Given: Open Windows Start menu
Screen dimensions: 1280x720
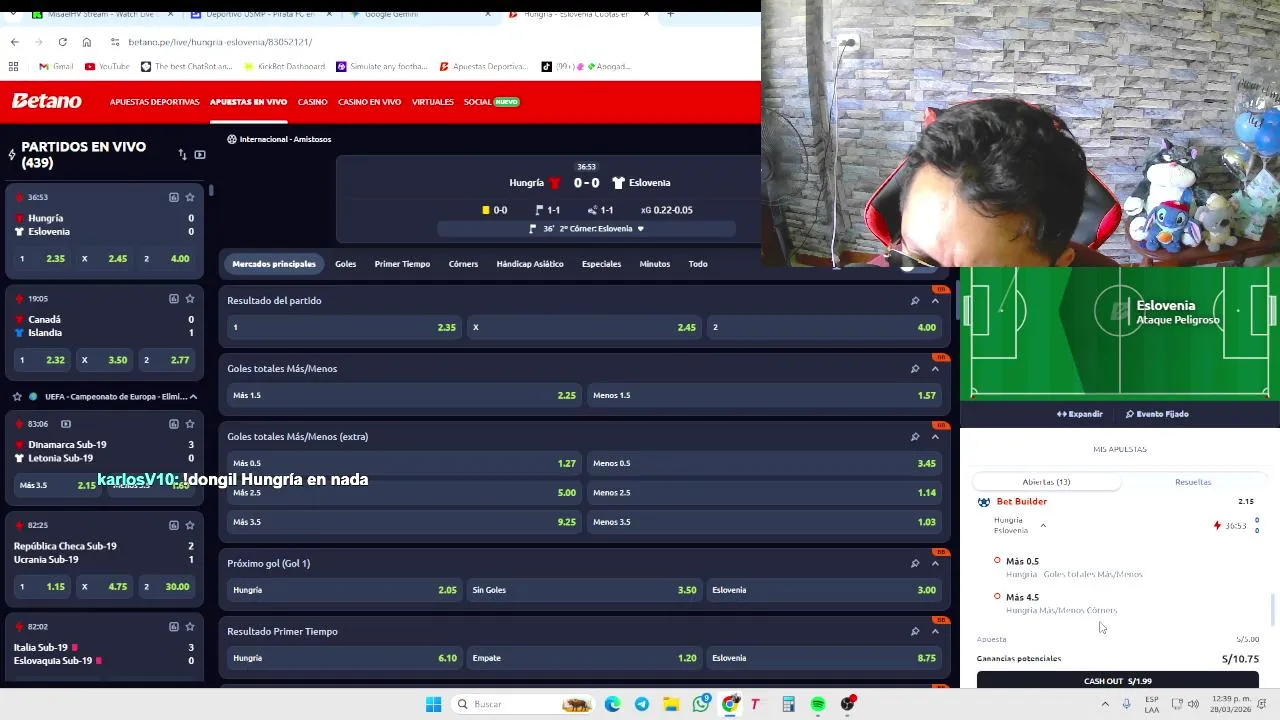Looking at the screenshot, I should [433, 704].
